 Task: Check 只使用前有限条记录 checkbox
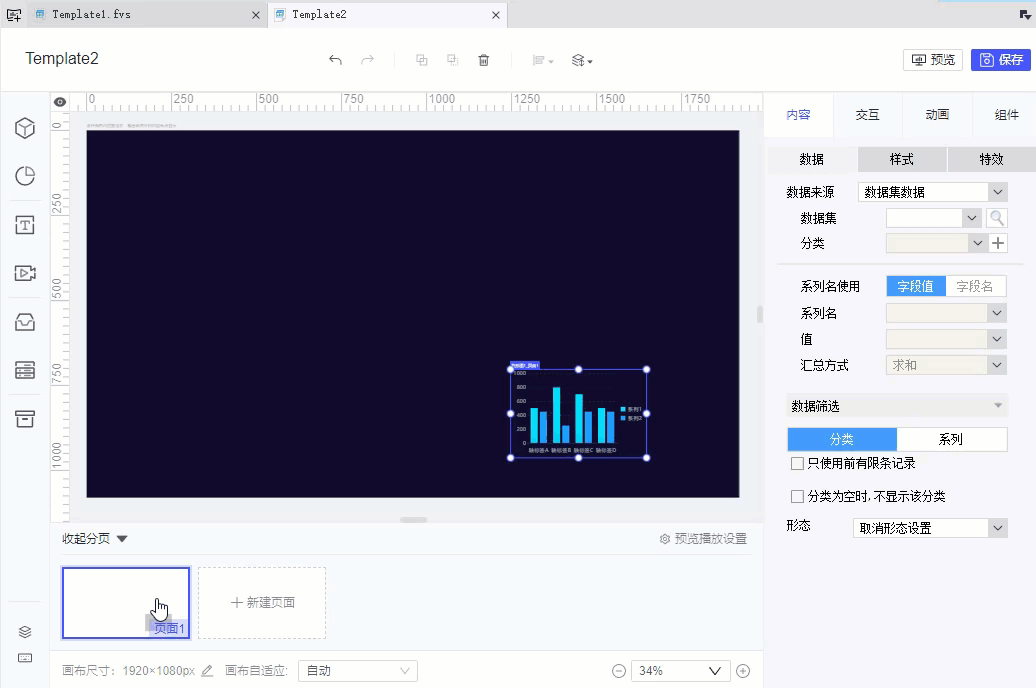(797, 463)
